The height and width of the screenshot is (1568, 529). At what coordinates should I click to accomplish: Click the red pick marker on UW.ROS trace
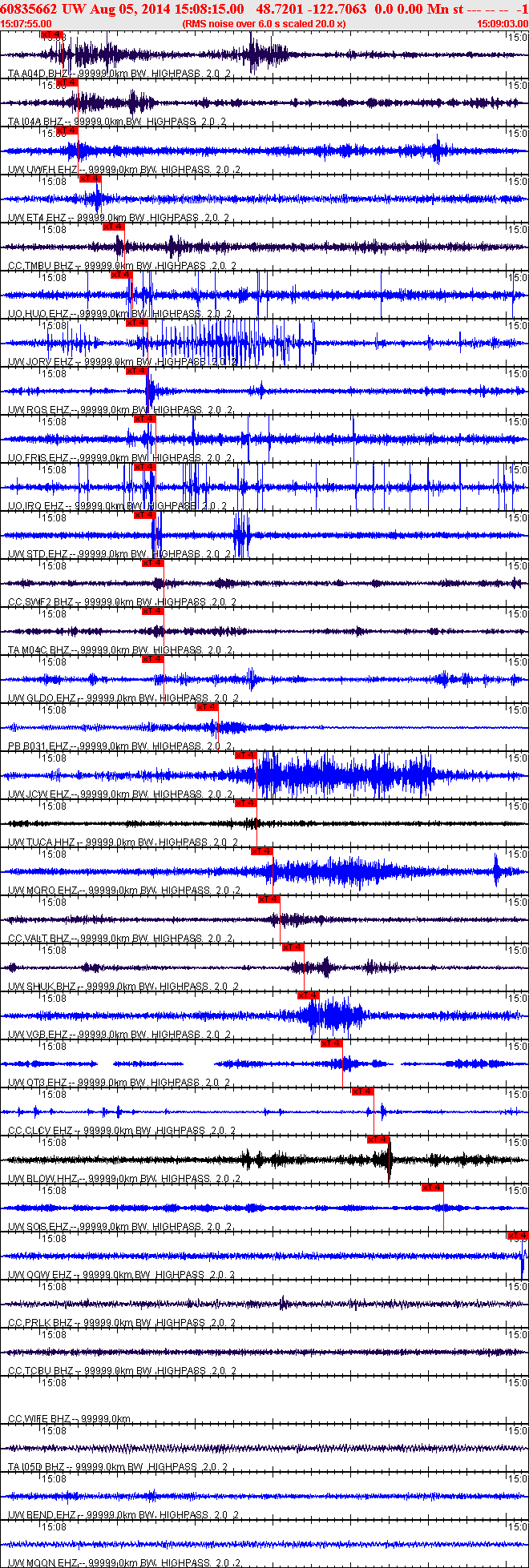coord(137,371)
